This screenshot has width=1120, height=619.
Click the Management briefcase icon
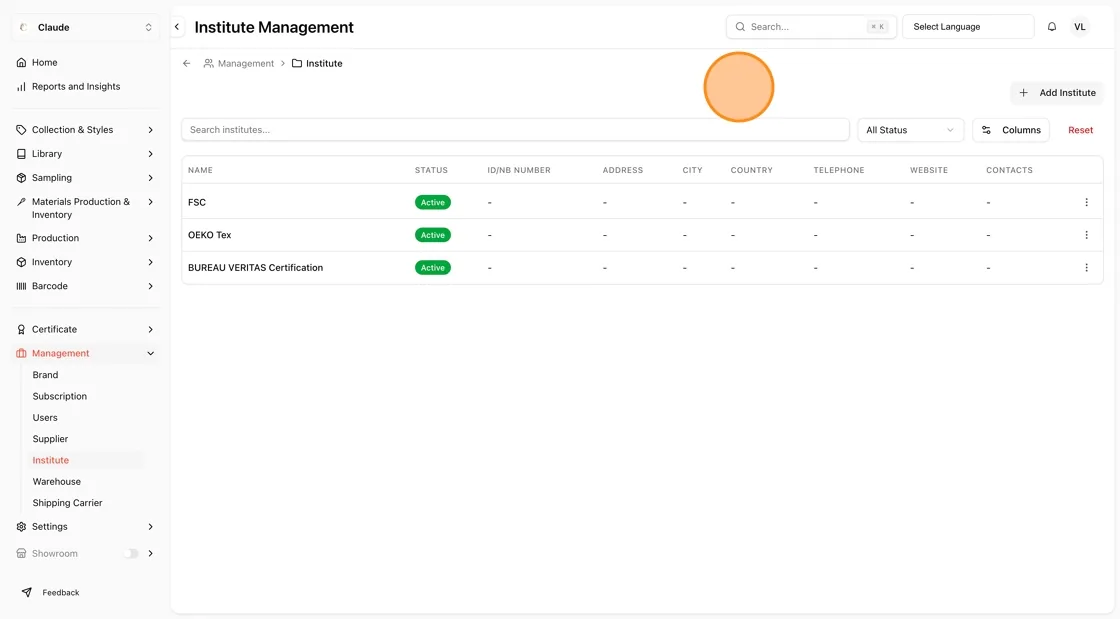coord(21,353)
